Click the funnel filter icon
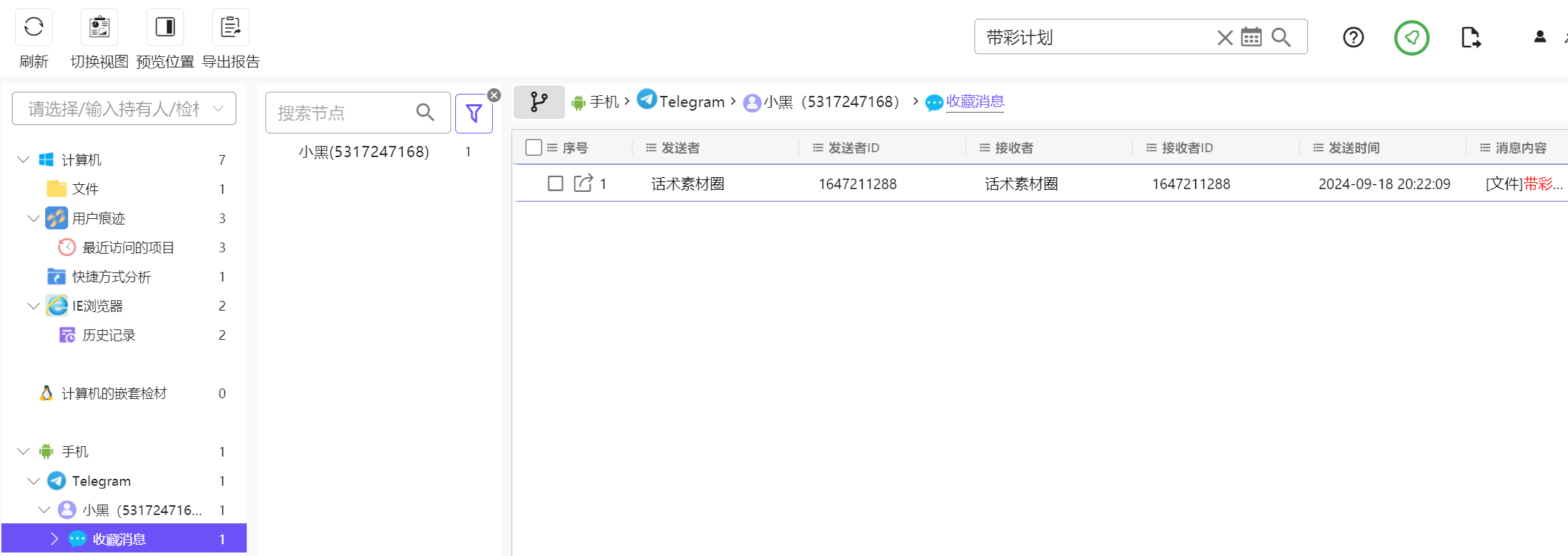Viewport: 1568px width, 556px height. click(x=473, y=113)
